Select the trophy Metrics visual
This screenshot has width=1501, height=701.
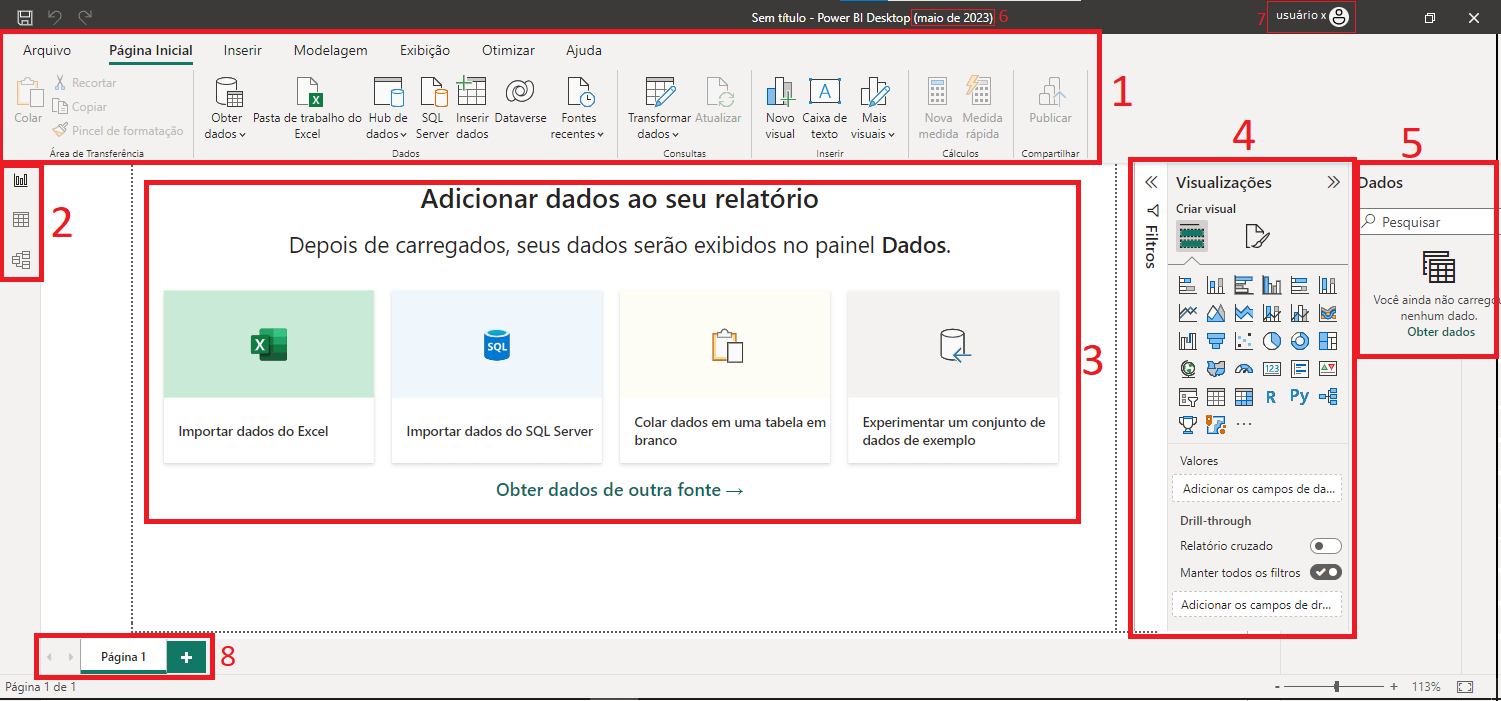1188,425
